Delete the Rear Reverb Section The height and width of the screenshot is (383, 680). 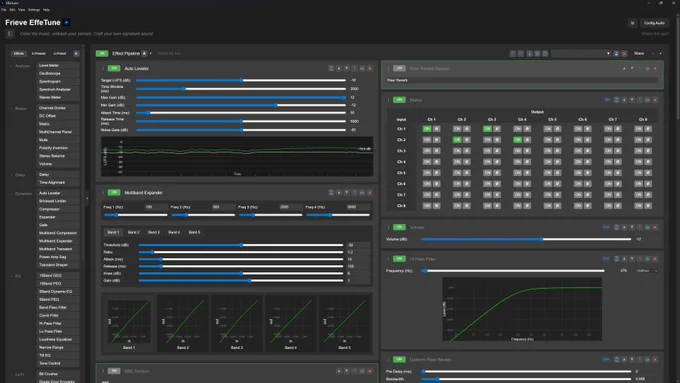click(x=655, y=69)
